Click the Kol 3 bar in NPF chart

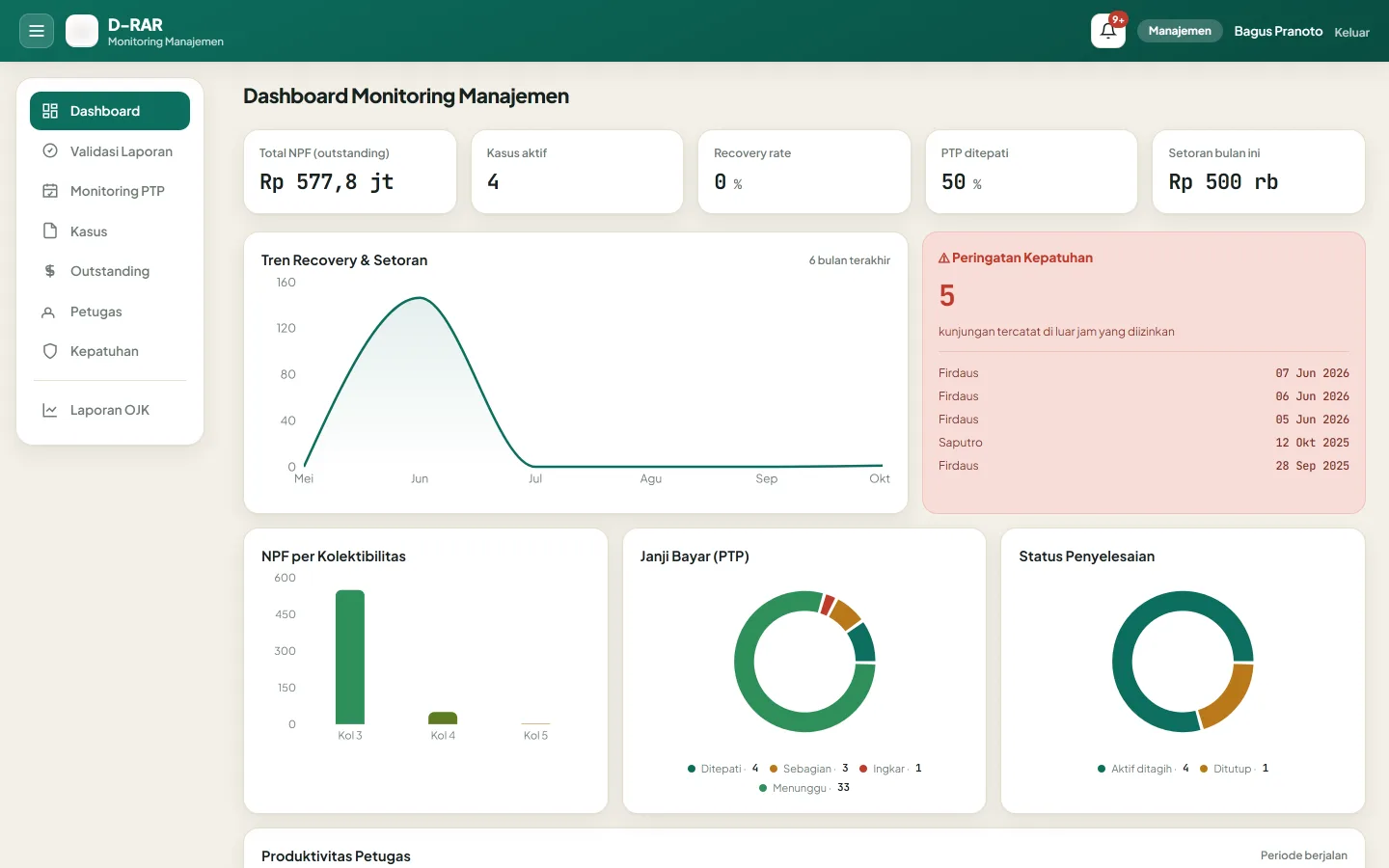(350, 657)
